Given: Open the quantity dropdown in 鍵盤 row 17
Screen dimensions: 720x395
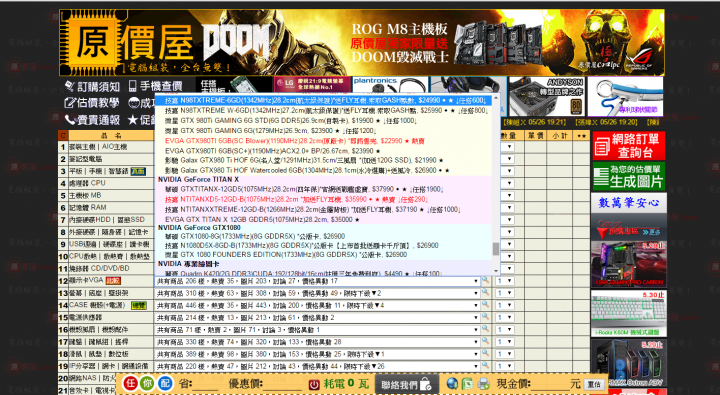Looking at the screenshot, I should [x=505, y=342].
